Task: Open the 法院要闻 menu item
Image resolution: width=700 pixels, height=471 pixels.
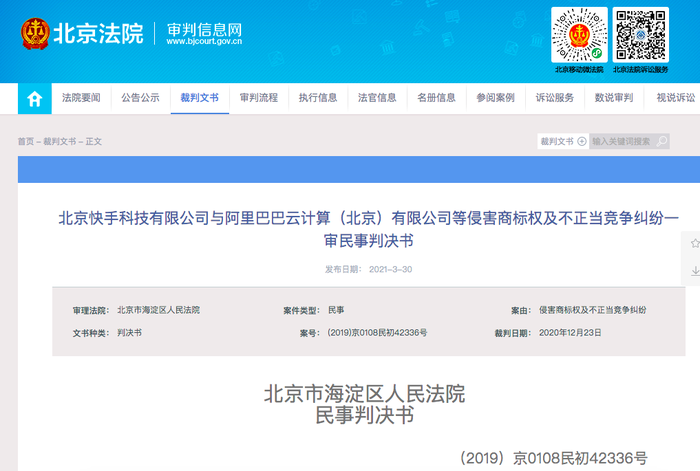Action: point(81,98)
